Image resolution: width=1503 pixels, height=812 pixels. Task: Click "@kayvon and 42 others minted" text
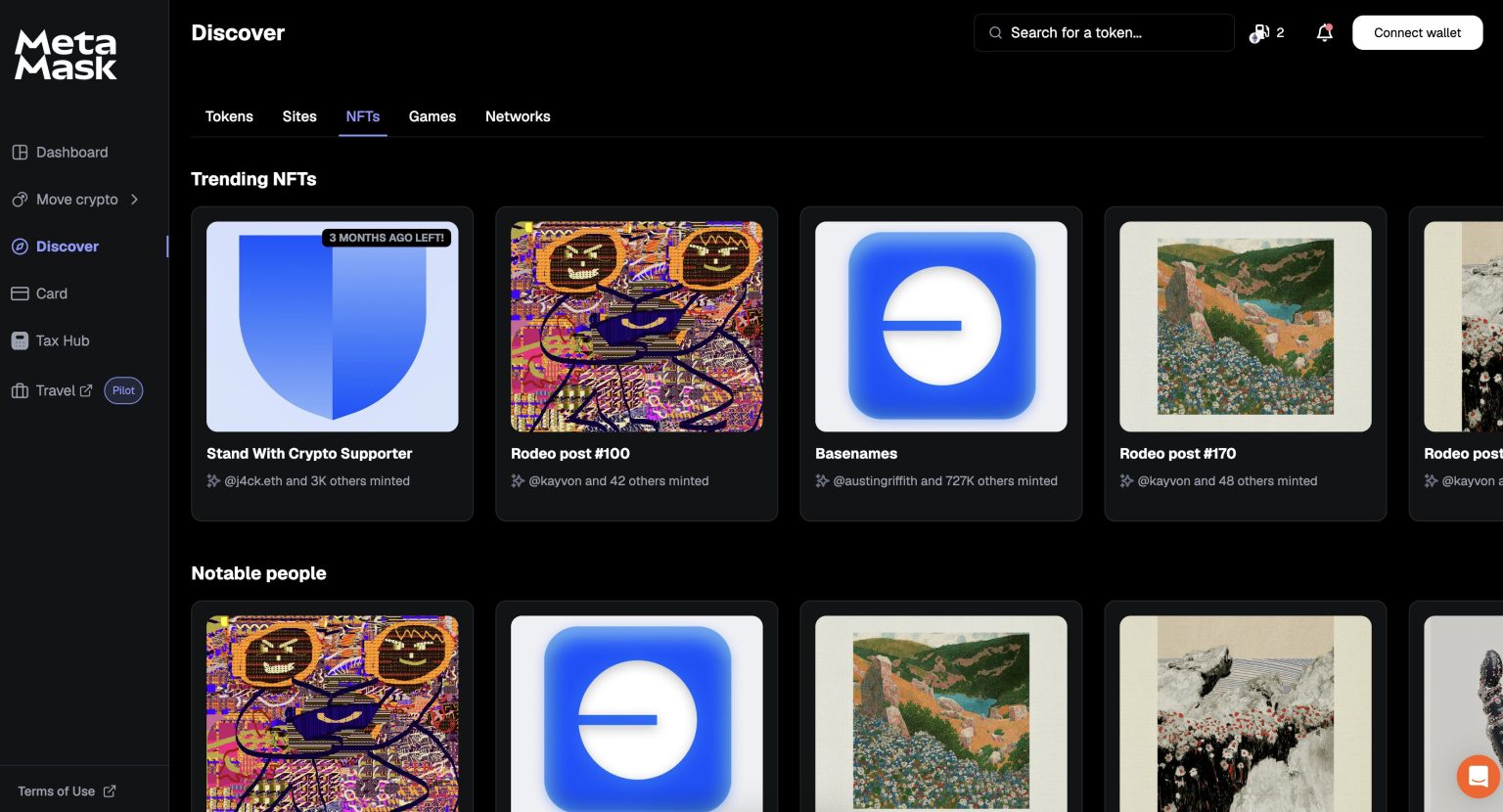tap(618, 480)
